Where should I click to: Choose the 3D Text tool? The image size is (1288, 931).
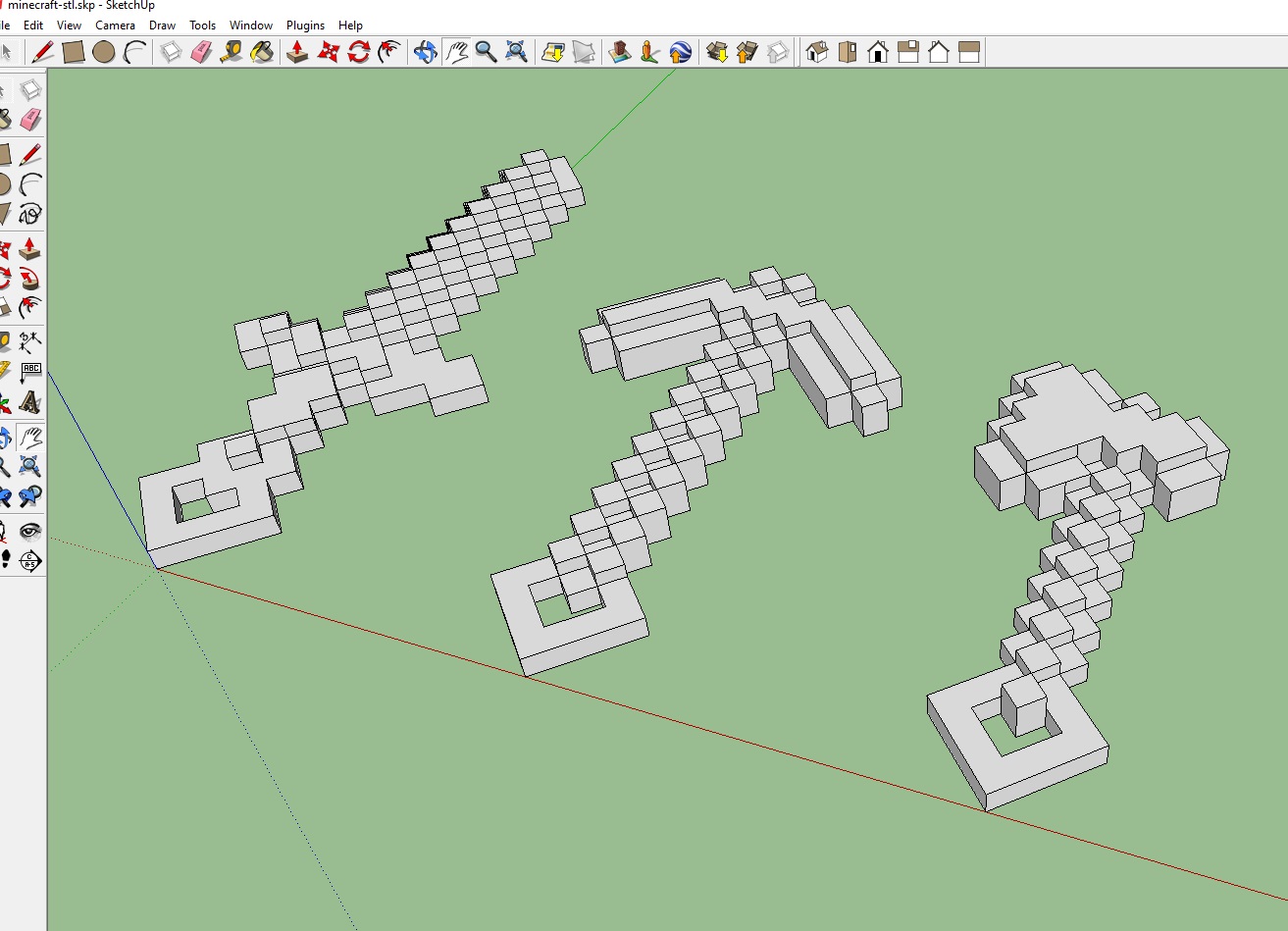click(30, 402)
